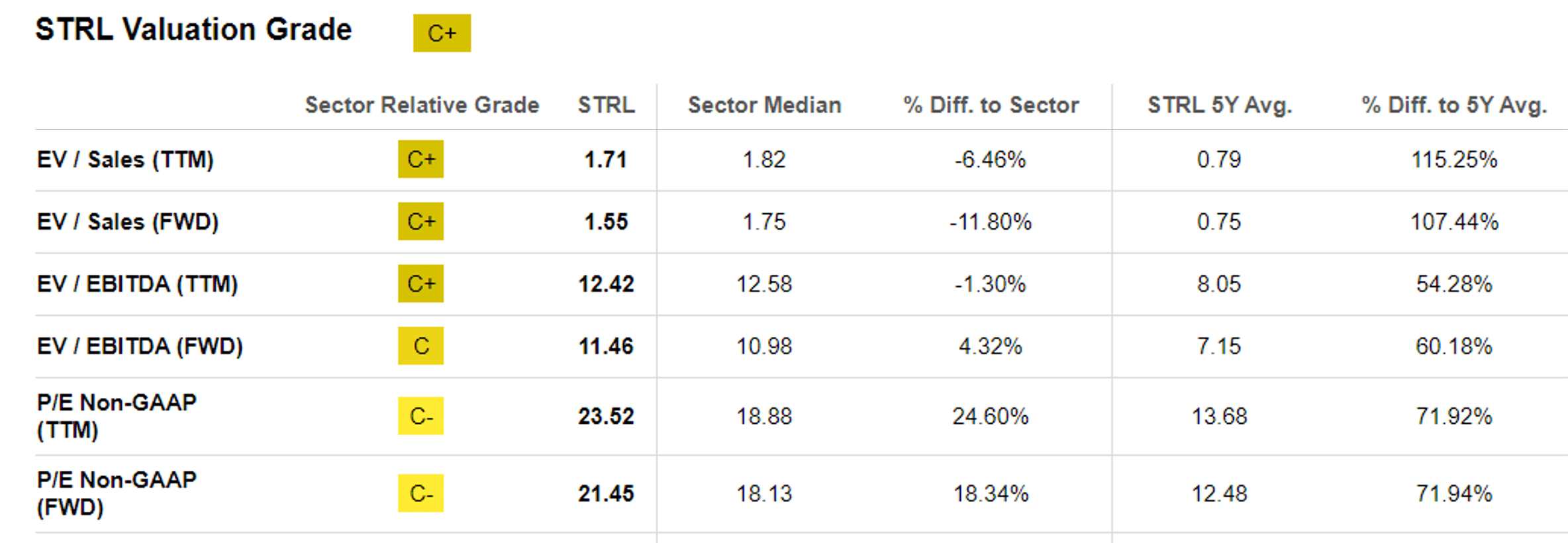Screen dimensions: 1568x543
Task: Click the EV / Sales (TTM) grade badge
Action: pyautogui.click(x=420, y=159)
